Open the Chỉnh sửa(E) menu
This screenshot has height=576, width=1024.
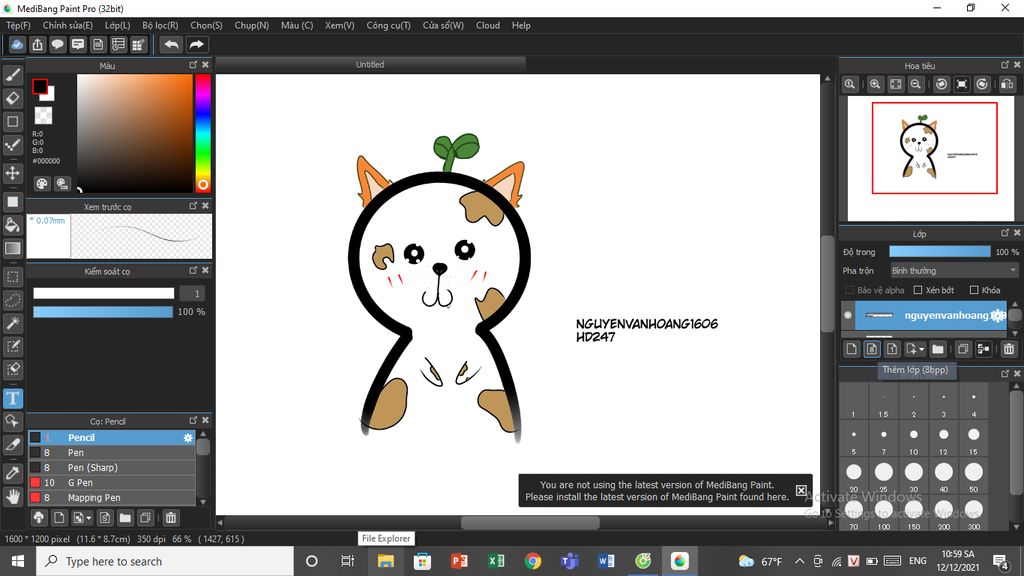pos(68,25)
